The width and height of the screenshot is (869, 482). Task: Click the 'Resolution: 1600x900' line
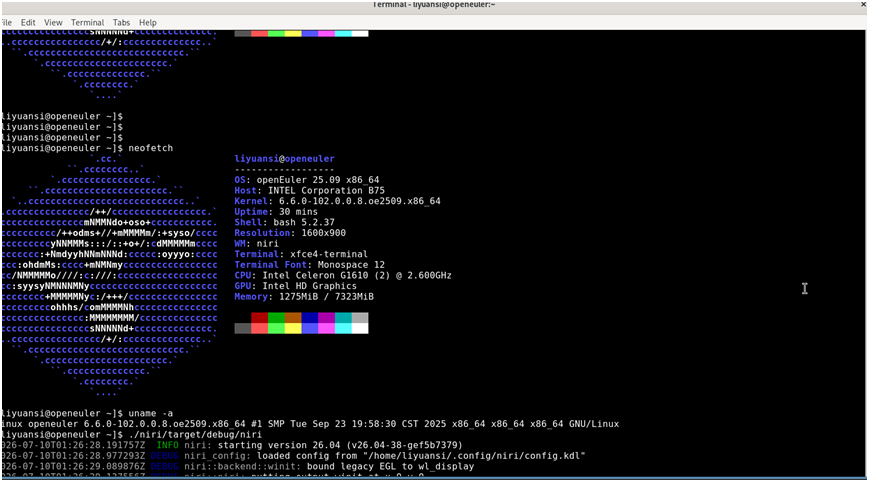[290, 233]
